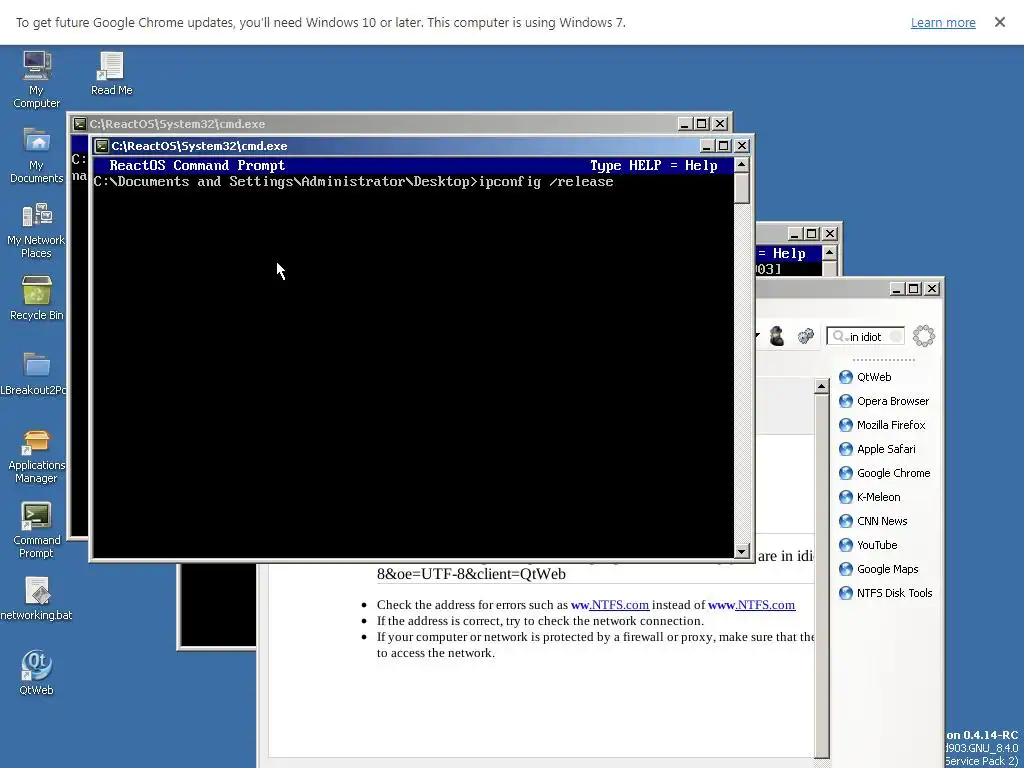This screenshot has height=768, width=1024.
Task: Clear the QtWeb search field button
Action: pos(896,336)
